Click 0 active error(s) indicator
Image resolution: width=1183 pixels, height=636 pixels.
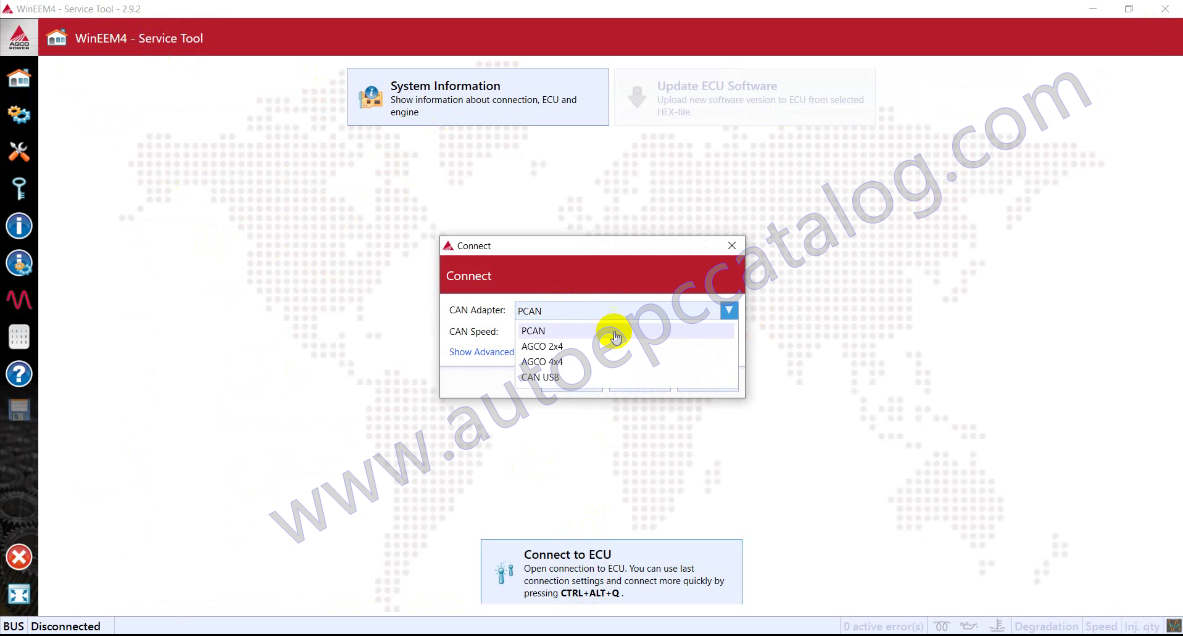[883, 626]
